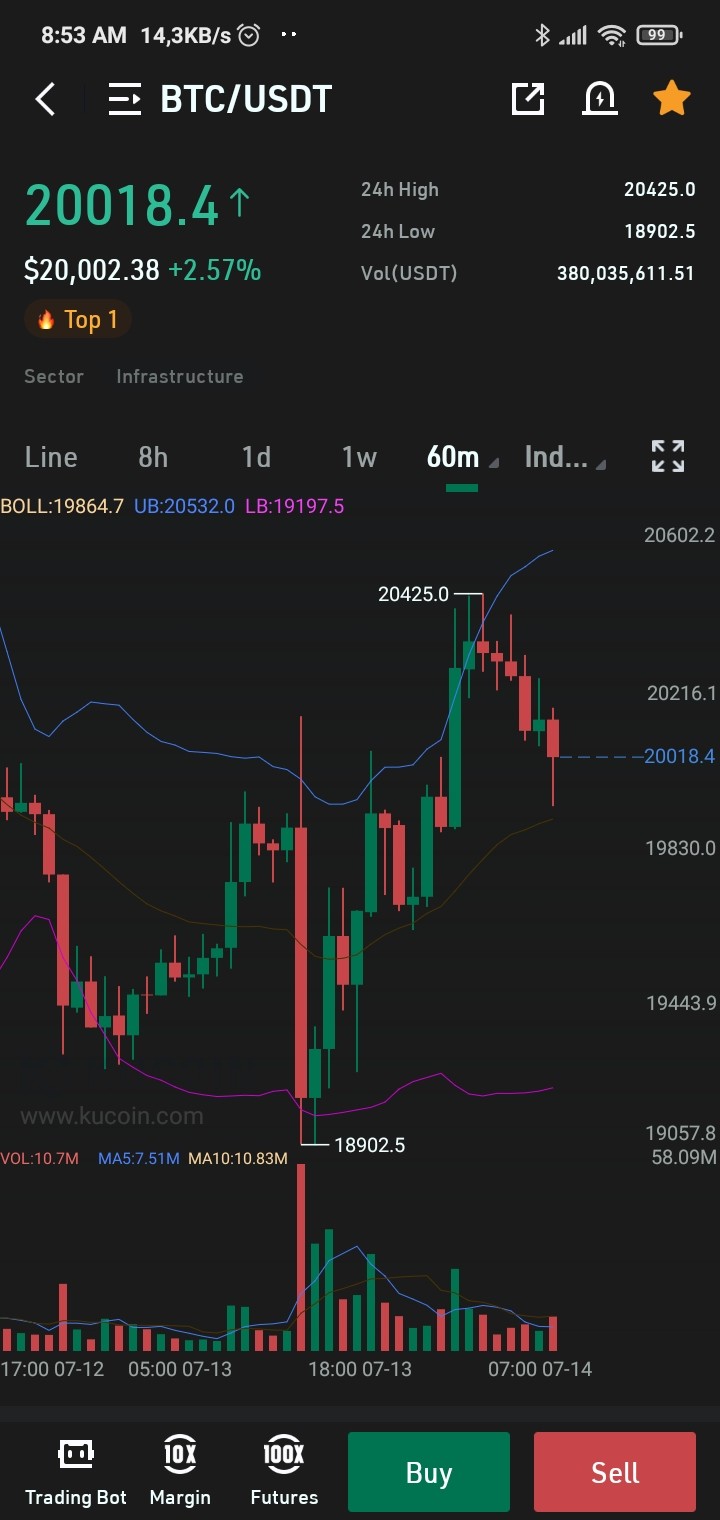Open Futures 100X trading
Viewport: 720px width, 1520px height.
pyautogui.click(x=284, y=1471)
